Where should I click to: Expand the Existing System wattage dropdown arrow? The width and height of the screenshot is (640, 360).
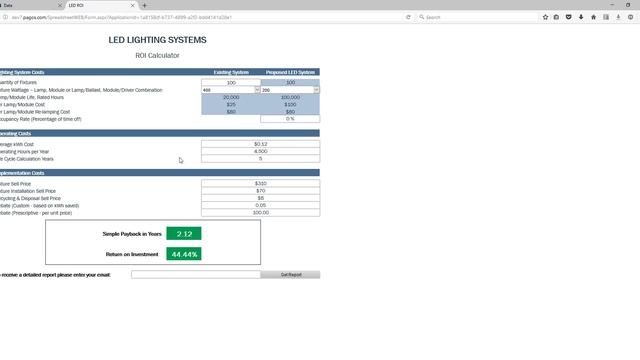click(257, 90)
